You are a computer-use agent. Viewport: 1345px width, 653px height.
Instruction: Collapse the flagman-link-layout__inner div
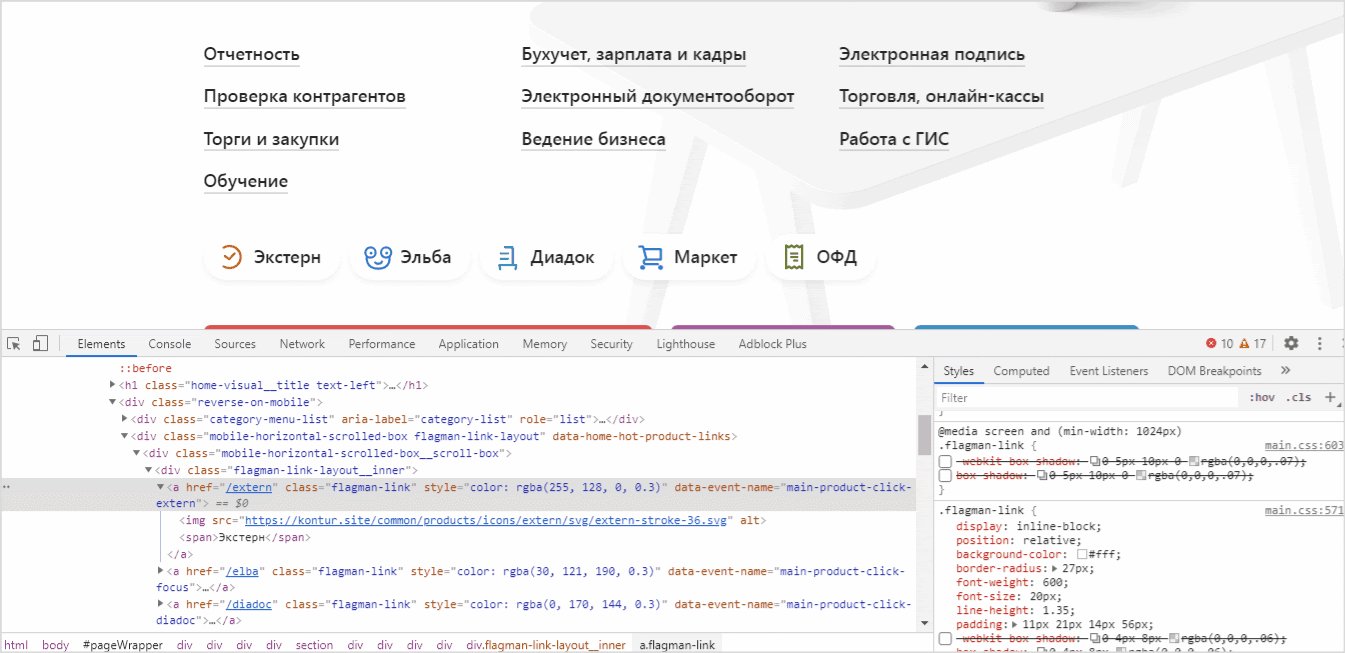[x=149, y=470]
